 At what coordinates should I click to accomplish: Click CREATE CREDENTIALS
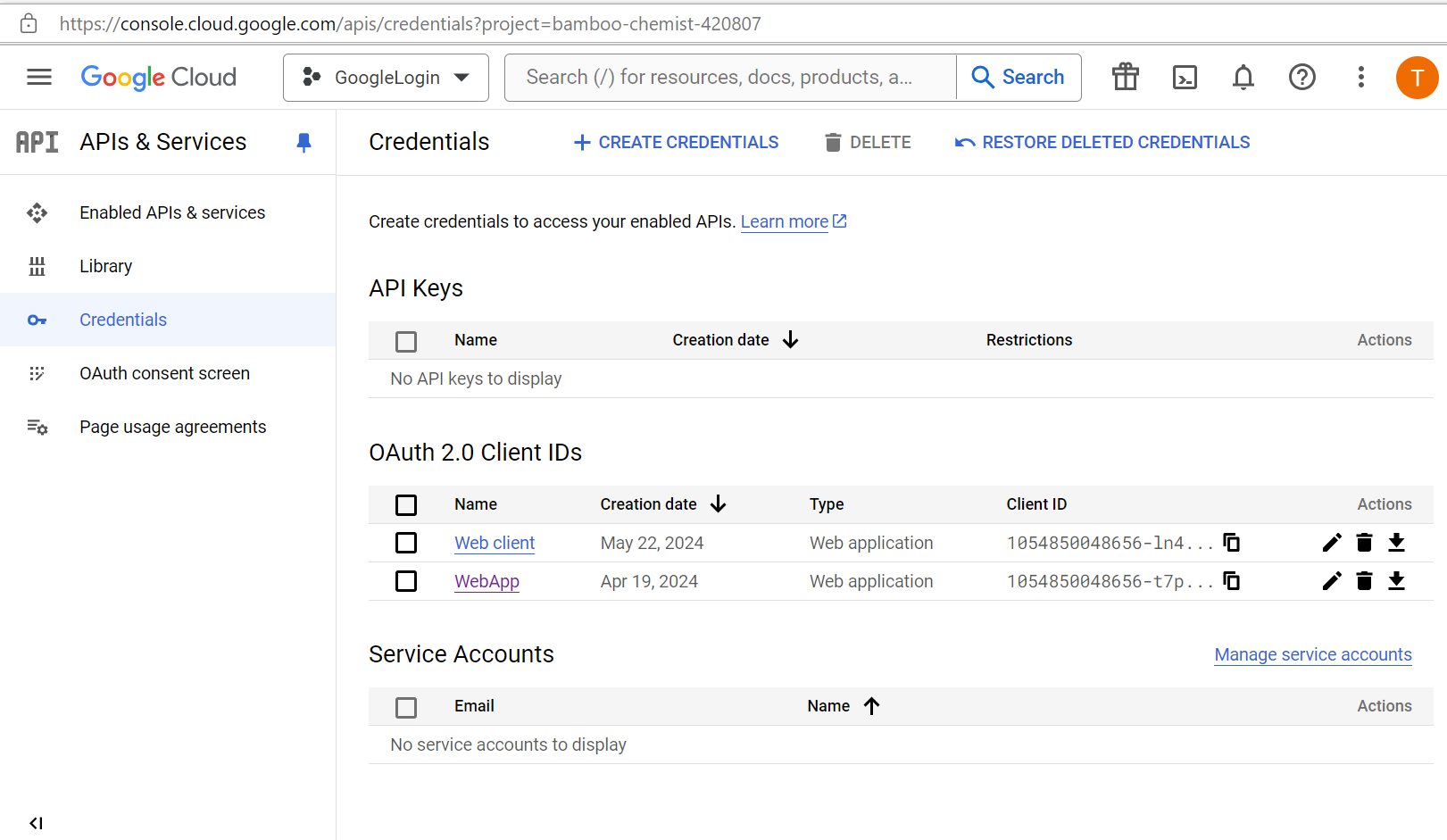(x=676, y=142)
